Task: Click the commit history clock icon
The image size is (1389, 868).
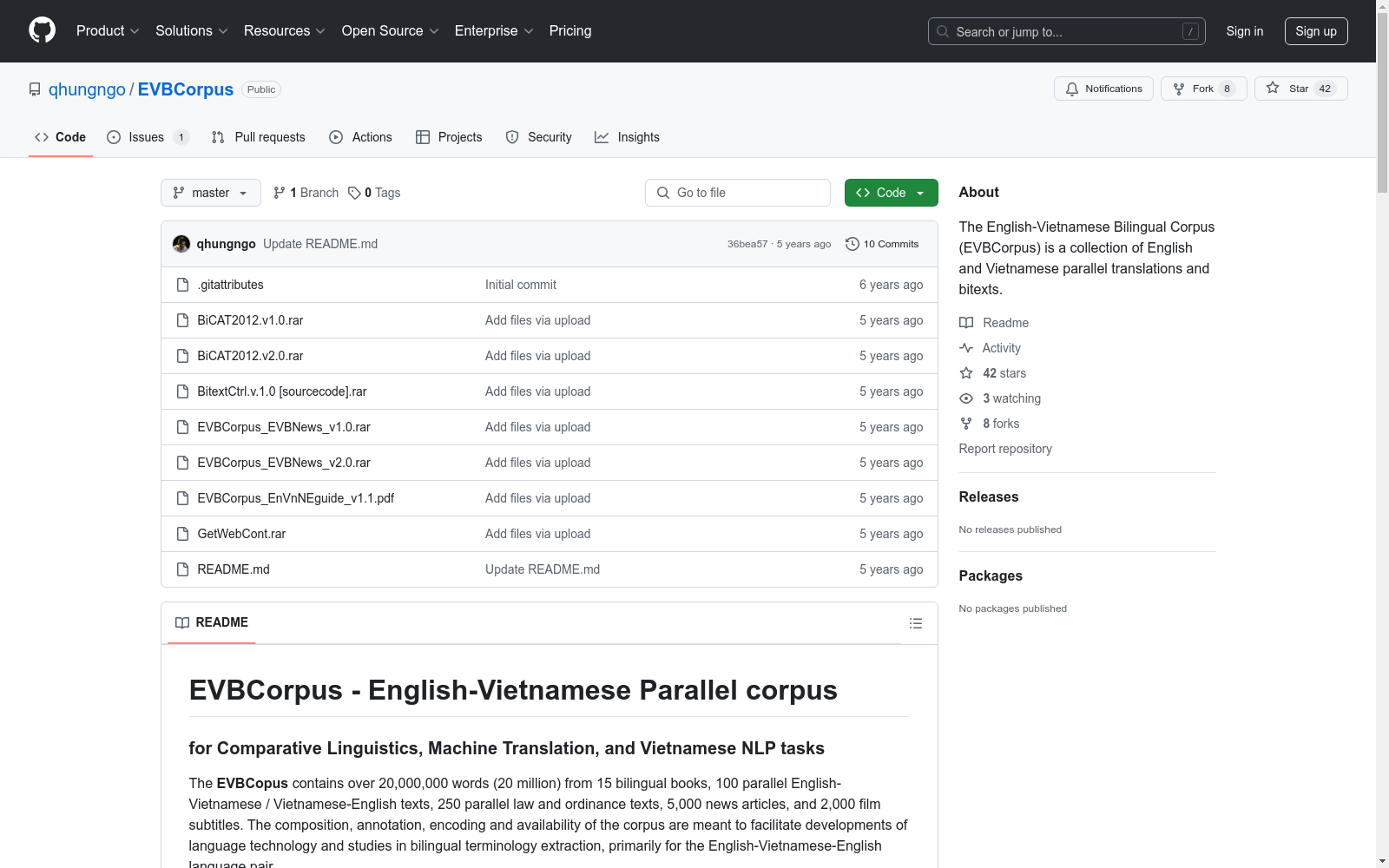Action: coord(852,244)
